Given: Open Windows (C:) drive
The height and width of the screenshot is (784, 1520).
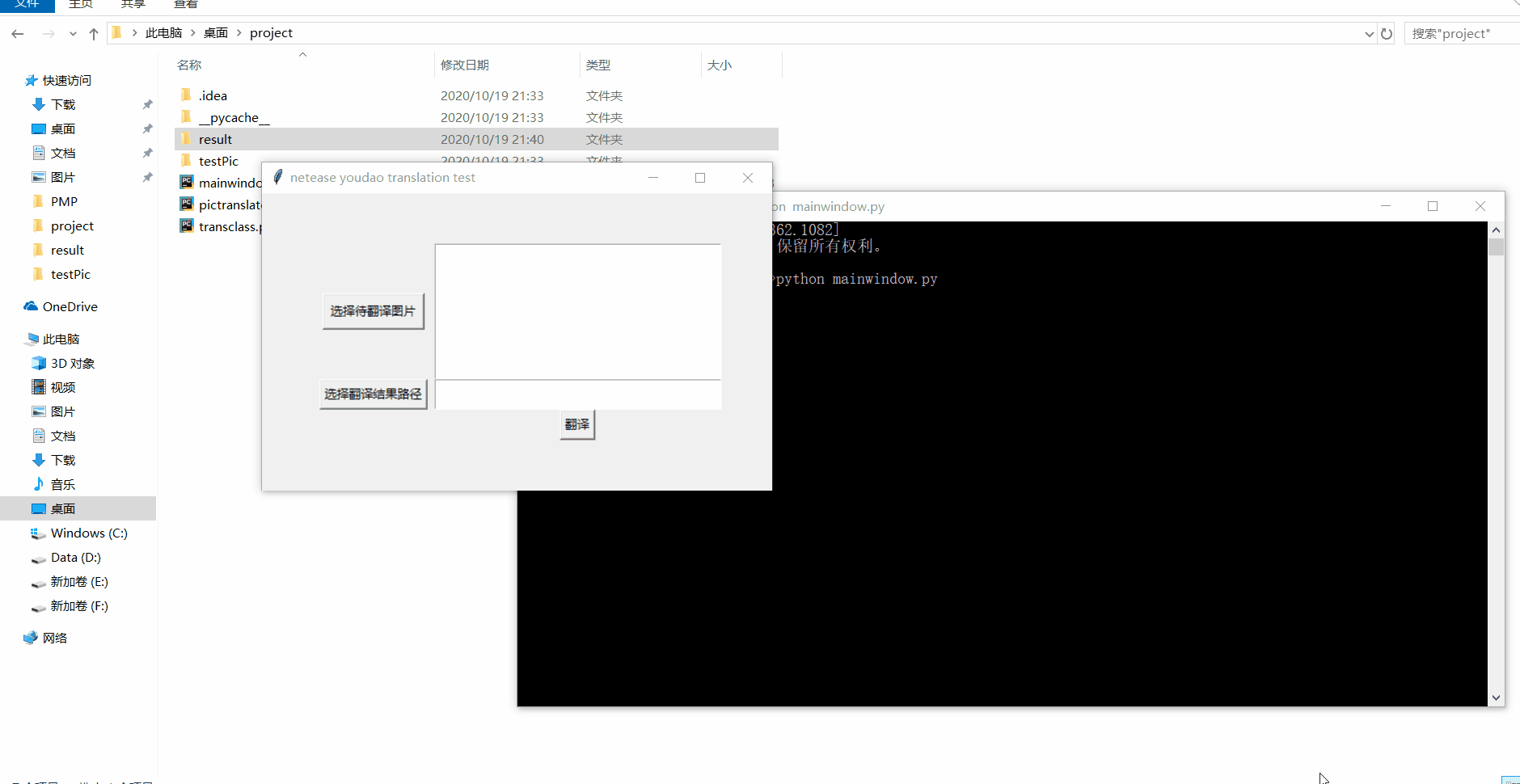Looking at the screenshot, I should click(89, 533).
